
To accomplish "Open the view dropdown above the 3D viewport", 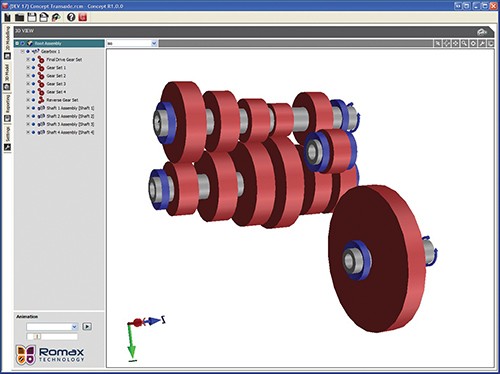I will (x=154, y=43).
